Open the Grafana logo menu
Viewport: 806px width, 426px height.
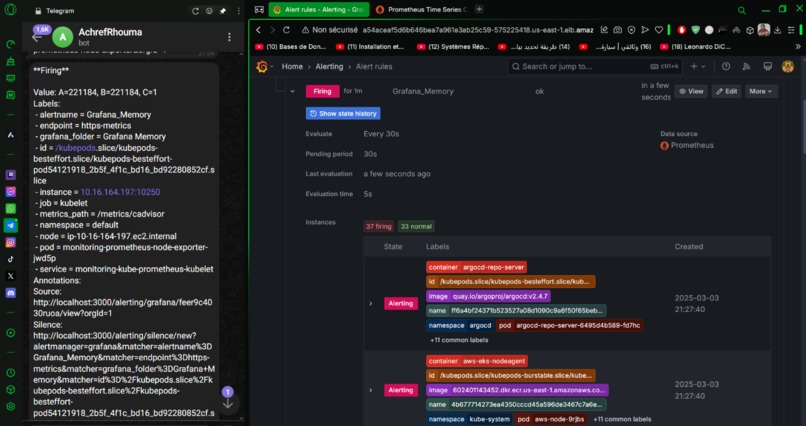[x=262, y=66]
